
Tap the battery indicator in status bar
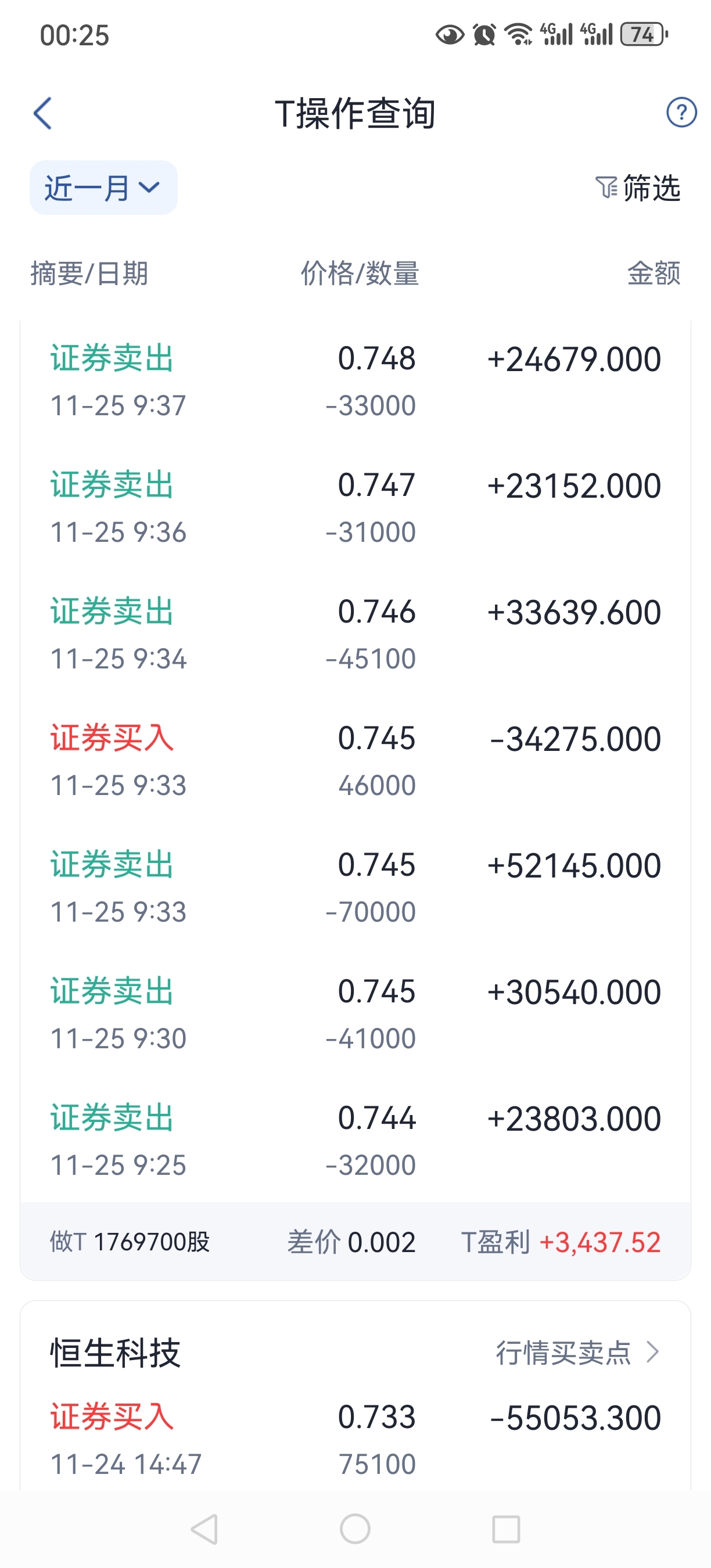coord(644,35)
